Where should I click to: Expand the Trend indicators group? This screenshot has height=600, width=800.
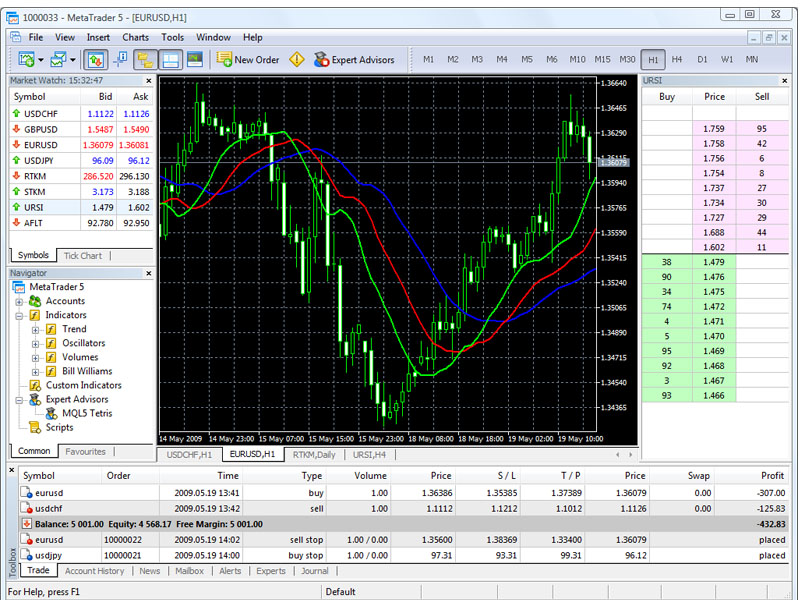[35, 330]
